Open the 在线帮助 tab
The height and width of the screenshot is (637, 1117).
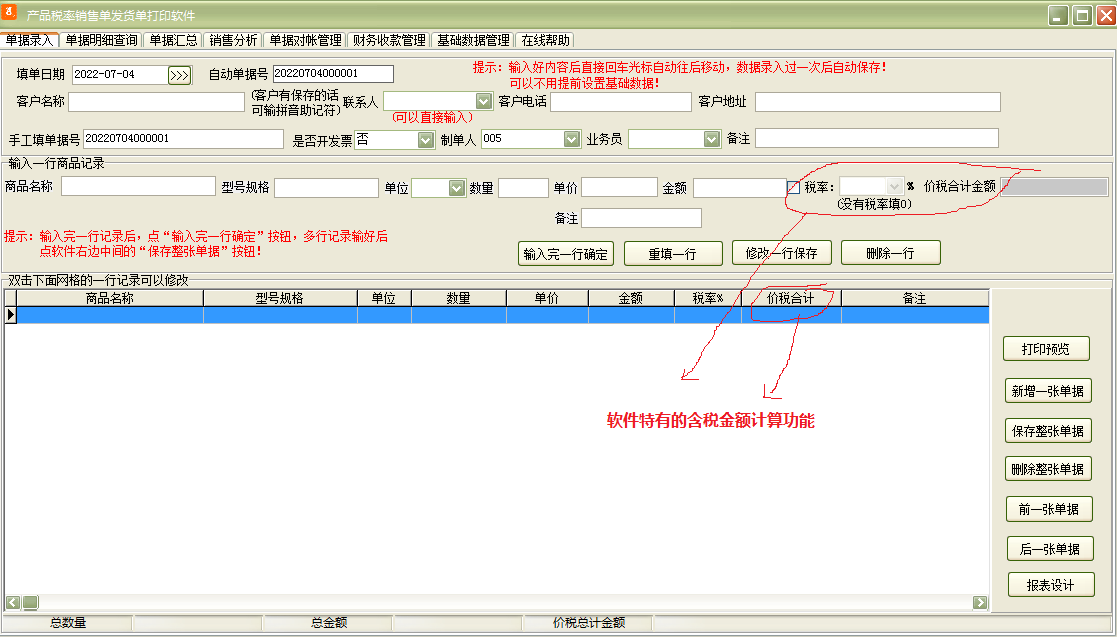[x=545, y=41]
